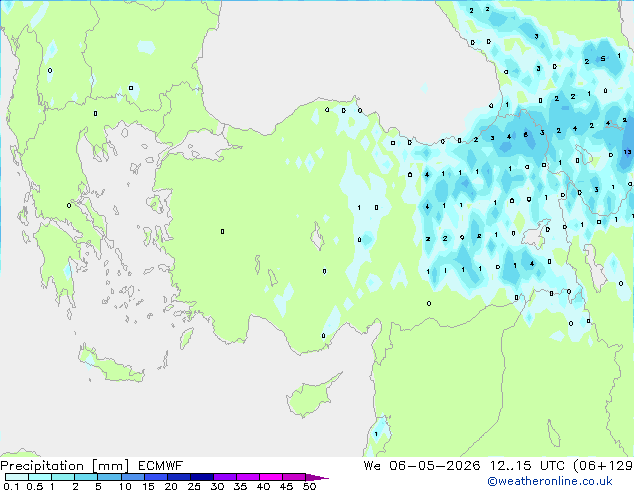Click the legend label "50"
The image size is (634, 490).
pos(309,486)
